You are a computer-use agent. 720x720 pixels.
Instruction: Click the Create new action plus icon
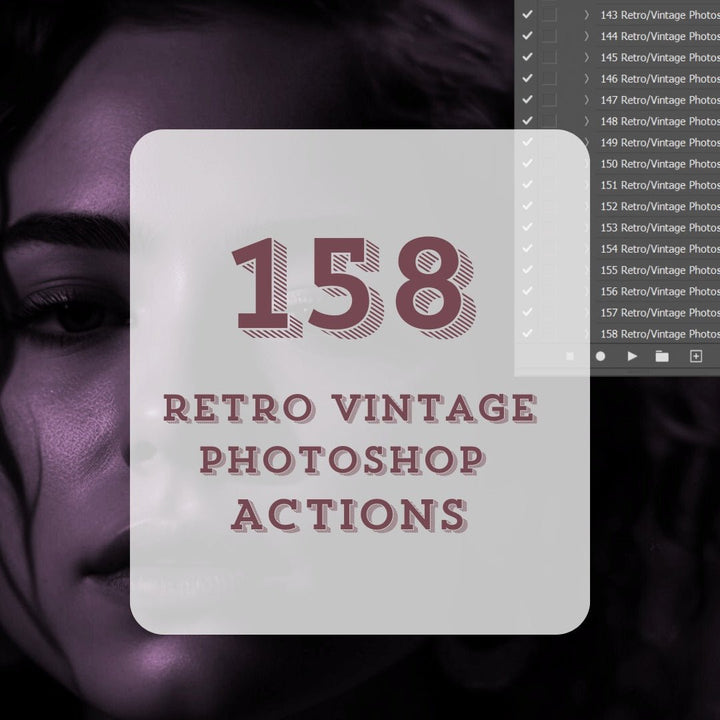[696, 356]
